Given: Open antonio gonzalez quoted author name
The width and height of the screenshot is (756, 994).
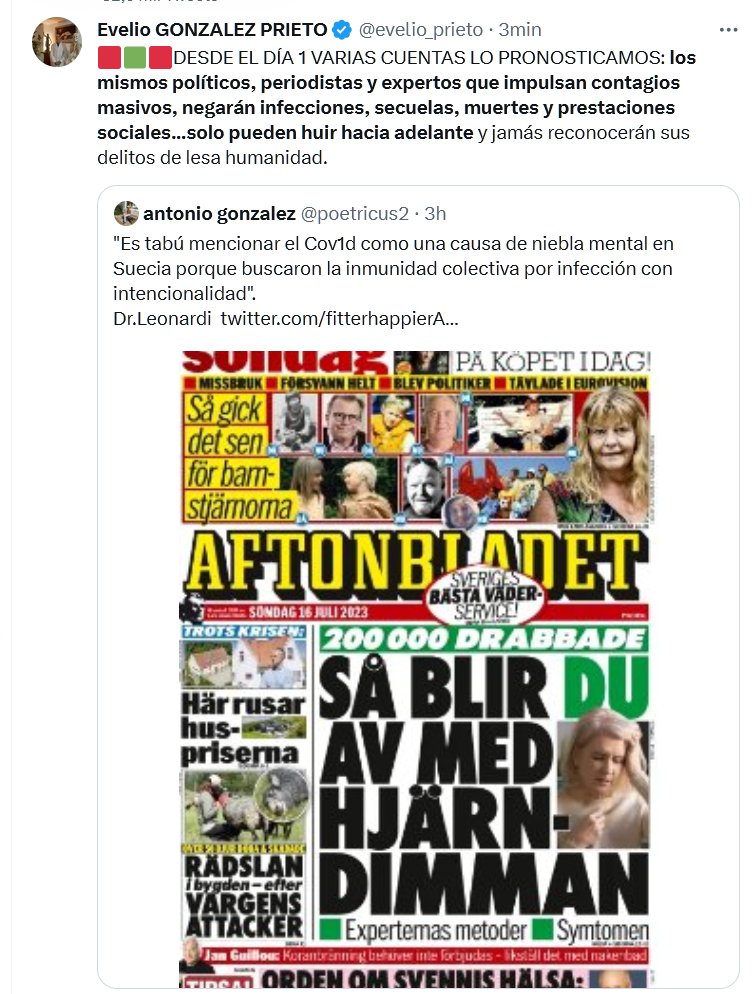Looking at the screenshot, I should 219,214.
